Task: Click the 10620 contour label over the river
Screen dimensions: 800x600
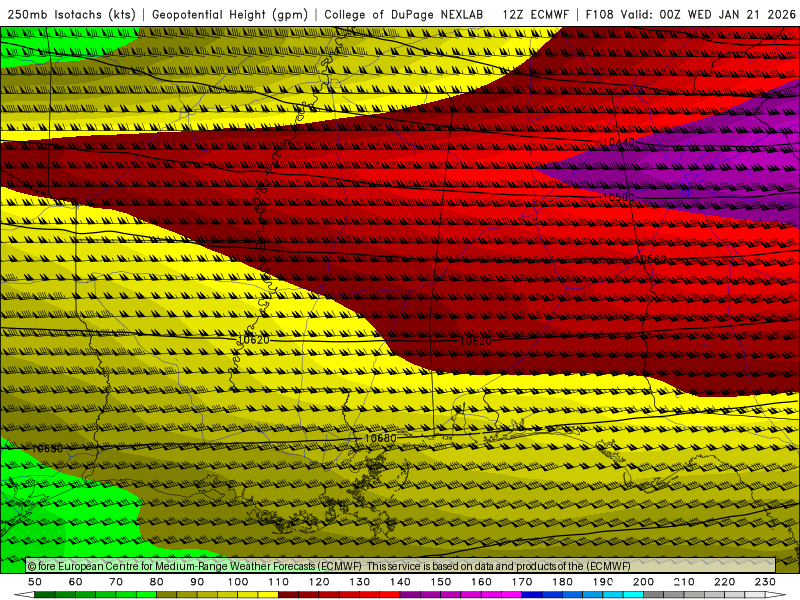Action: click(254, 339)
